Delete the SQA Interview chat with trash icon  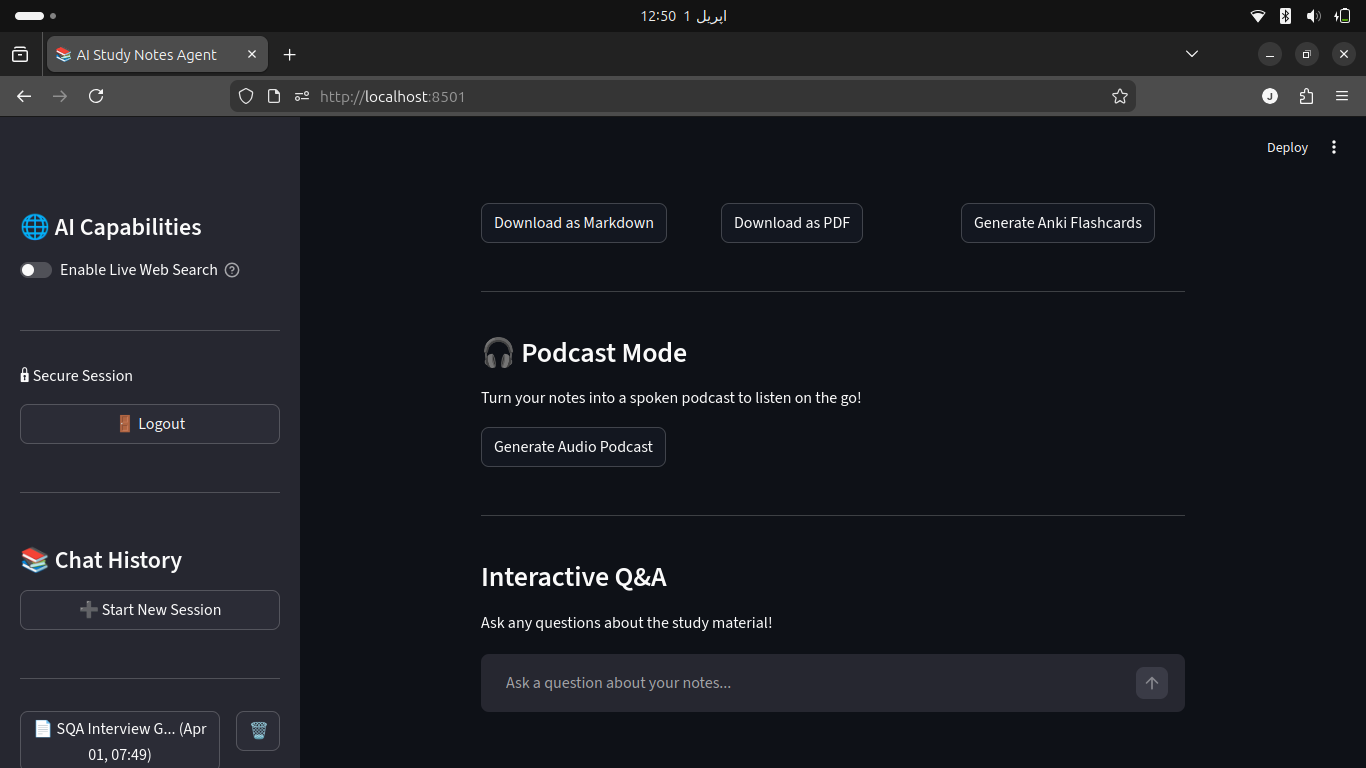[x=258, y=731]
